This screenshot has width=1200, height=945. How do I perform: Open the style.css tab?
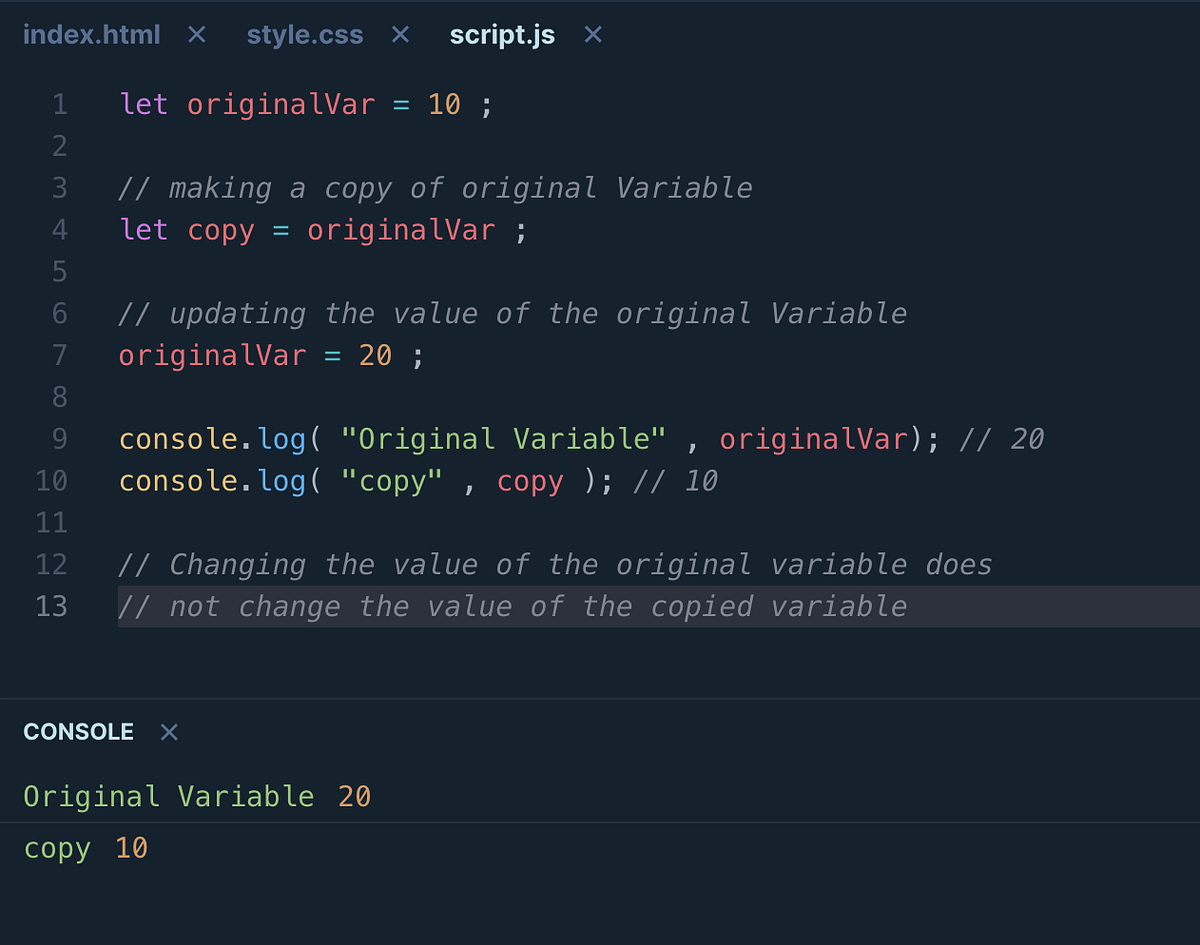tap(304, 34)
